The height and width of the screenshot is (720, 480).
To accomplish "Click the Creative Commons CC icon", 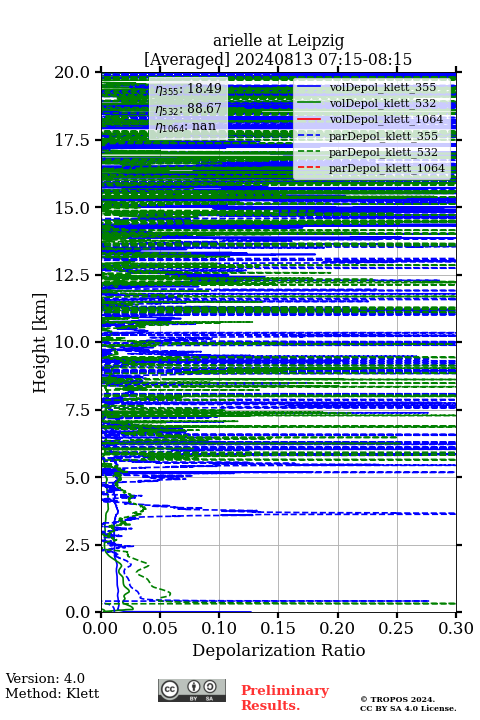I will pyautogui.click(x=170, y=689).
